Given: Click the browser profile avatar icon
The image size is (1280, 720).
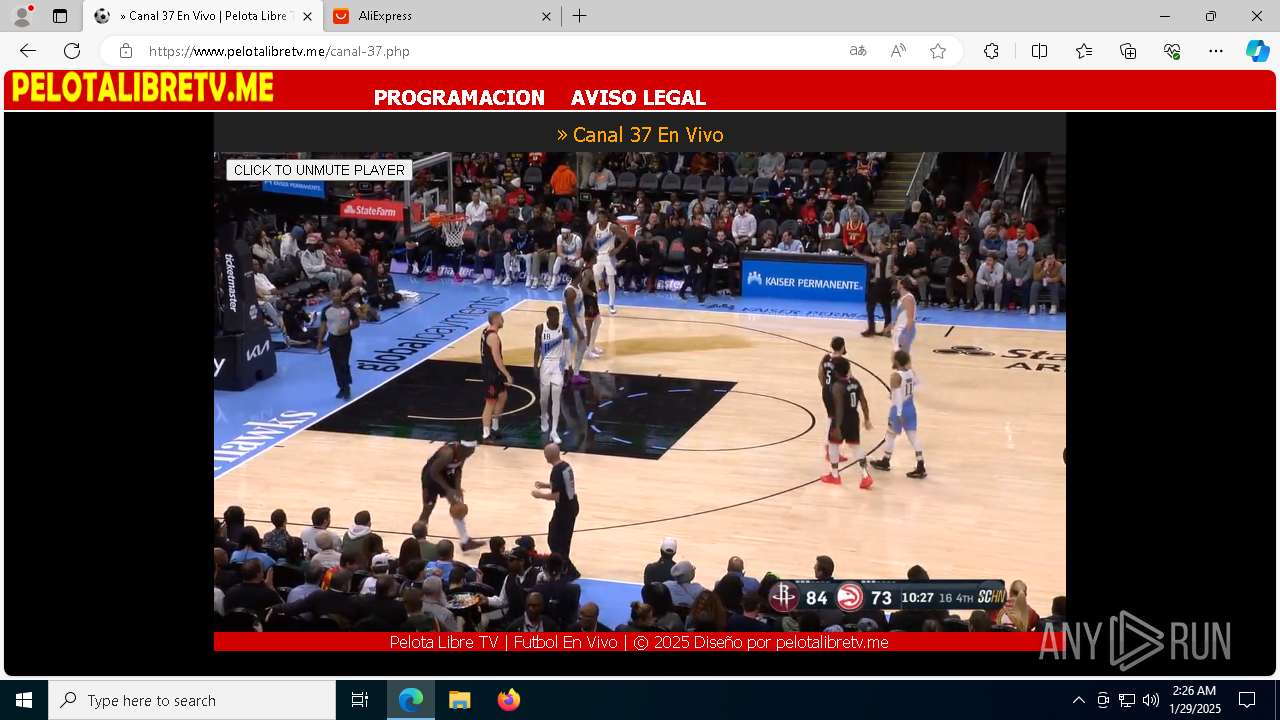Looking at the screenshot, I should click(22, 16).
